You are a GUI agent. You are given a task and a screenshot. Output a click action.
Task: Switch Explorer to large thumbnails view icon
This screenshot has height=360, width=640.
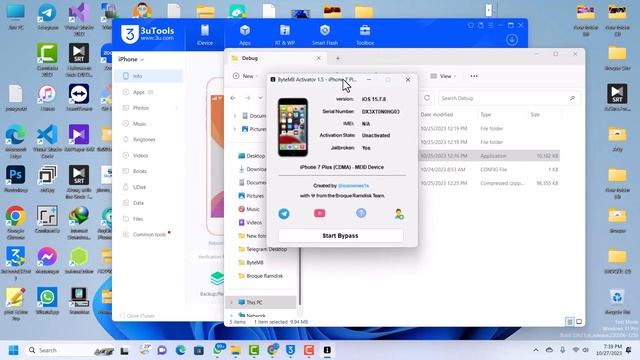(579, 322)
